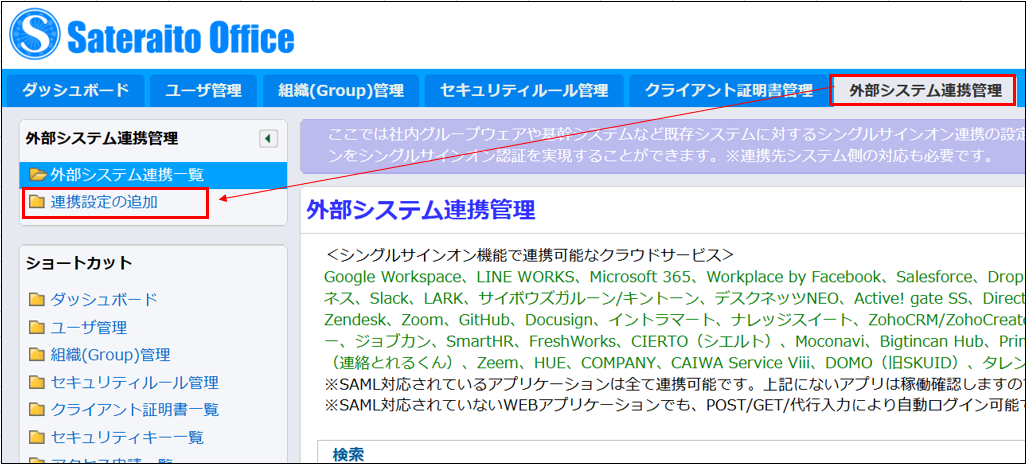Viewport: 1026px width, 464px height.
Task: Open the ユーザ管理 shortcut link
Action: [88, 327]
